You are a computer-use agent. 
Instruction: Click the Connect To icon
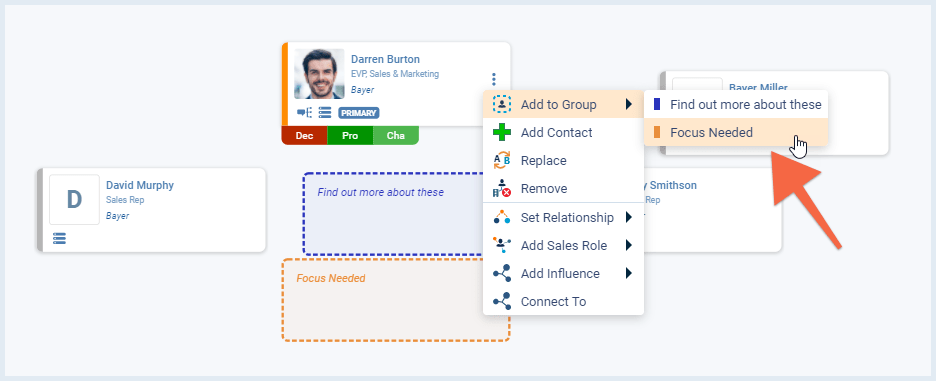[502, 302]
